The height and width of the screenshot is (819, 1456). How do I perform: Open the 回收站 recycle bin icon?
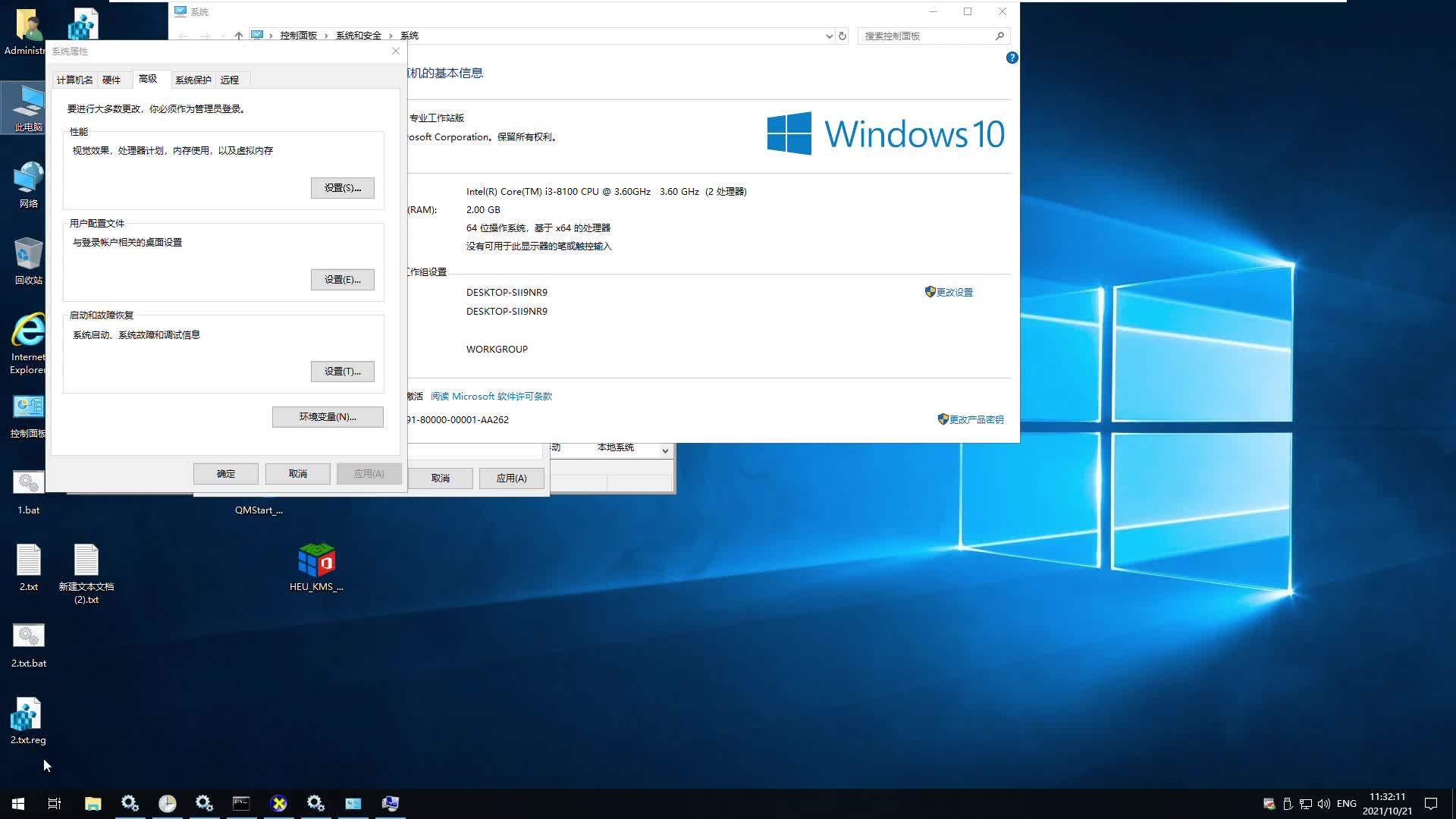click(28, 262)
